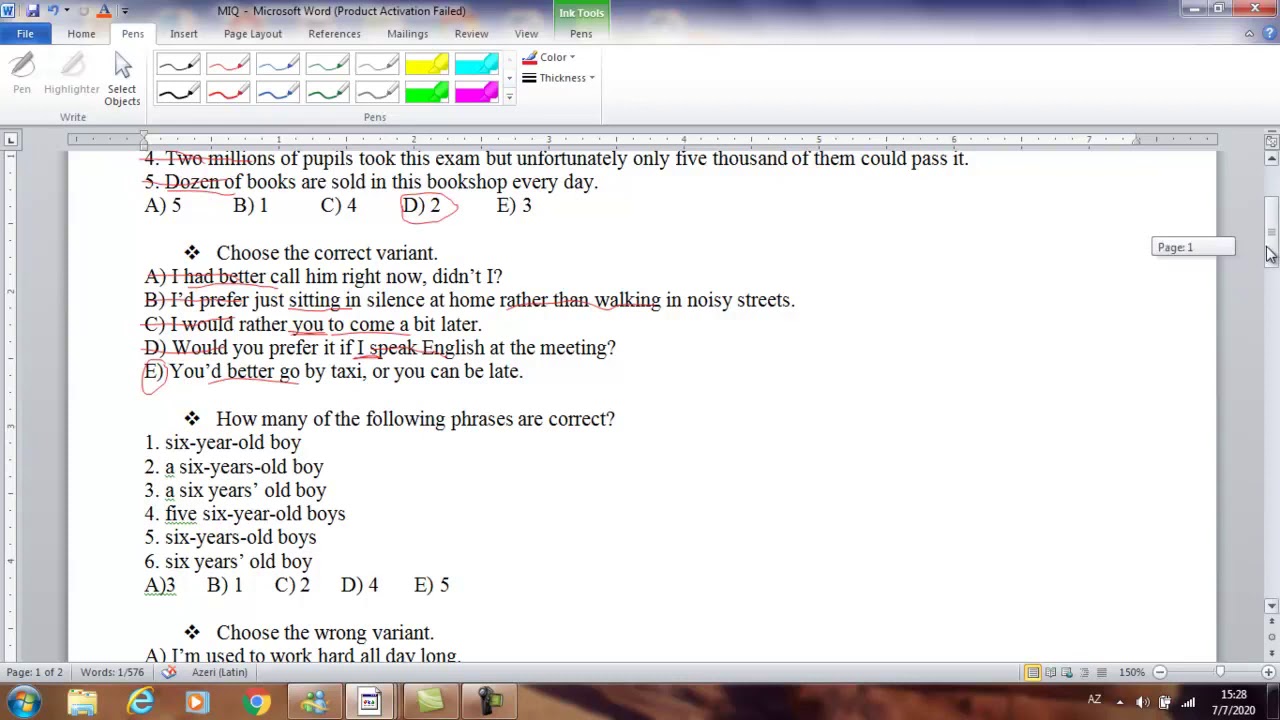Click the Windows Start button
1280x720 pixels.
(x=22, y=702)
